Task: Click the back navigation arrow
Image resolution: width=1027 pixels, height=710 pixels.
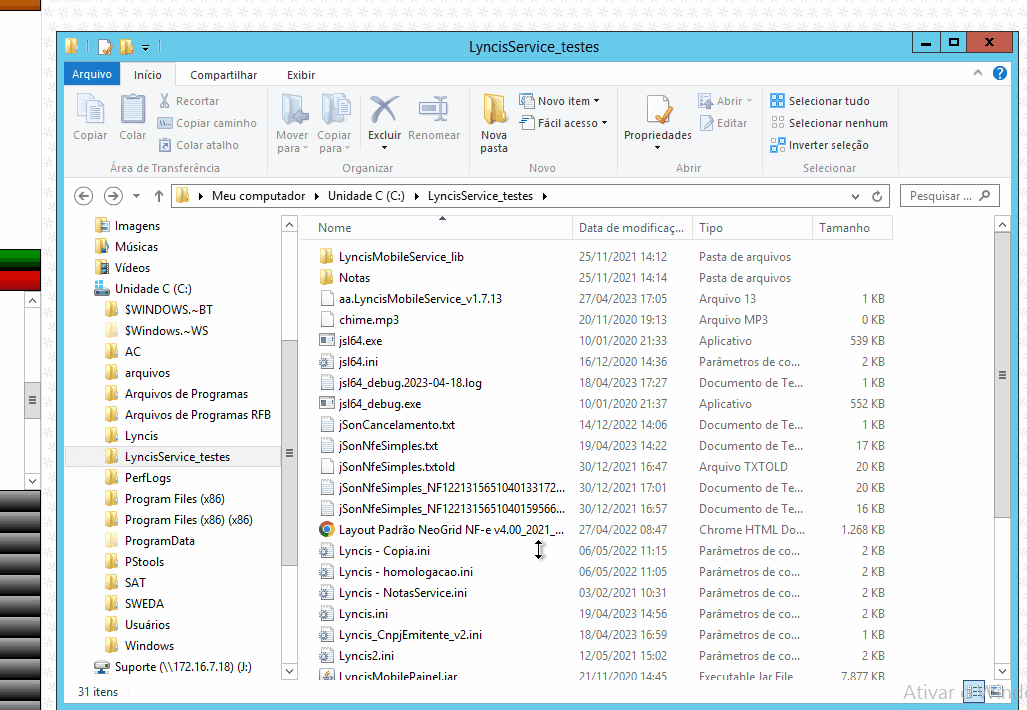Action: pyautogui.click(x=84, y=197)
